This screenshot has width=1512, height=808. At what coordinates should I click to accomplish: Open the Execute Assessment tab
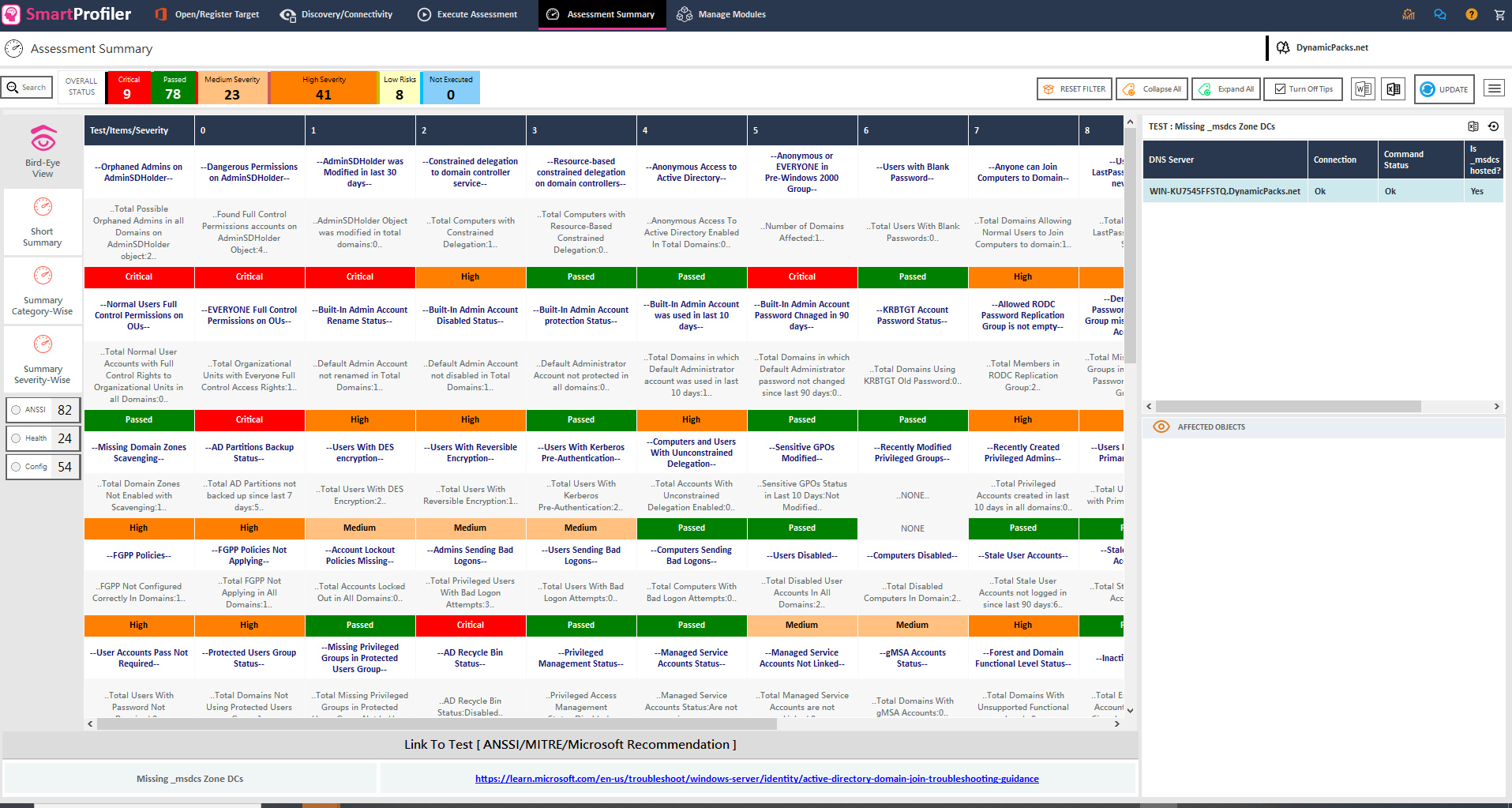pos(467,14)
